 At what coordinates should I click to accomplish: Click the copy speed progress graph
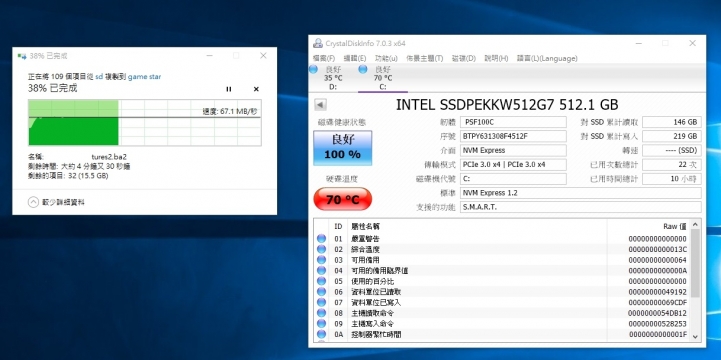coord(145,123)
